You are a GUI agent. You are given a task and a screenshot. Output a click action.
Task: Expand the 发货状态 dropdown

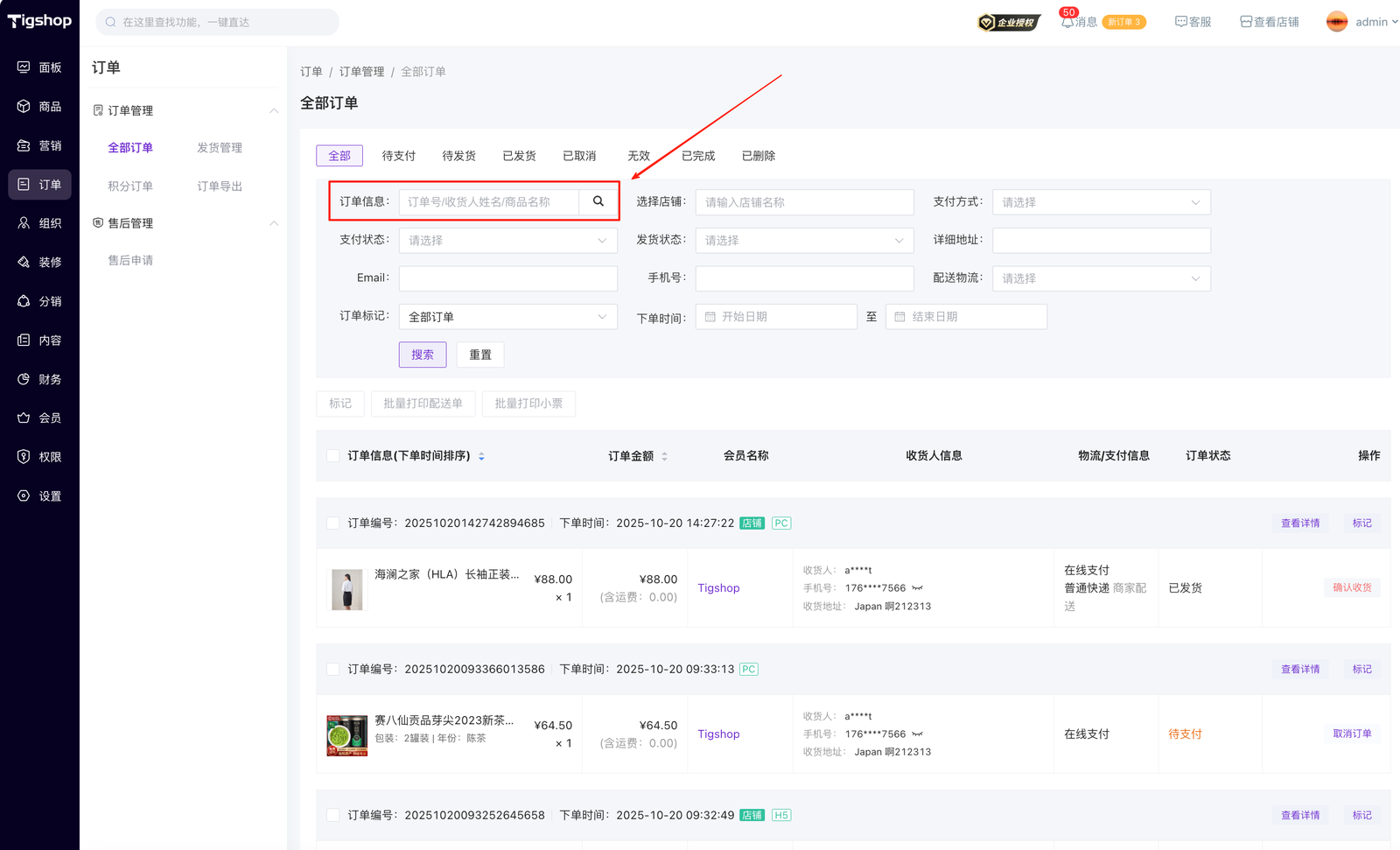[x=804, y=241]
